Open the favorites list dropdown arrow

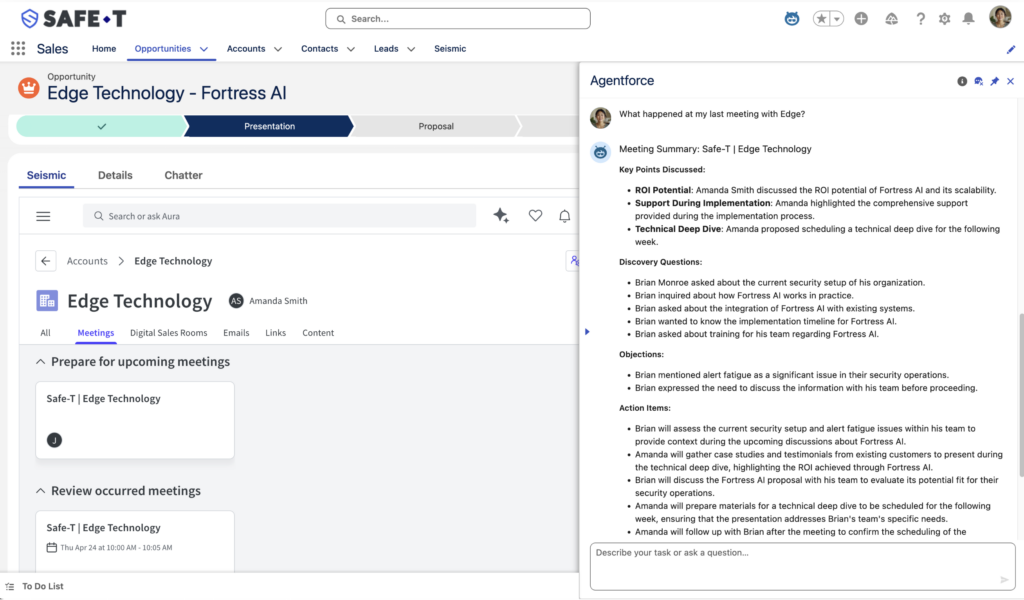click(836, 19)
